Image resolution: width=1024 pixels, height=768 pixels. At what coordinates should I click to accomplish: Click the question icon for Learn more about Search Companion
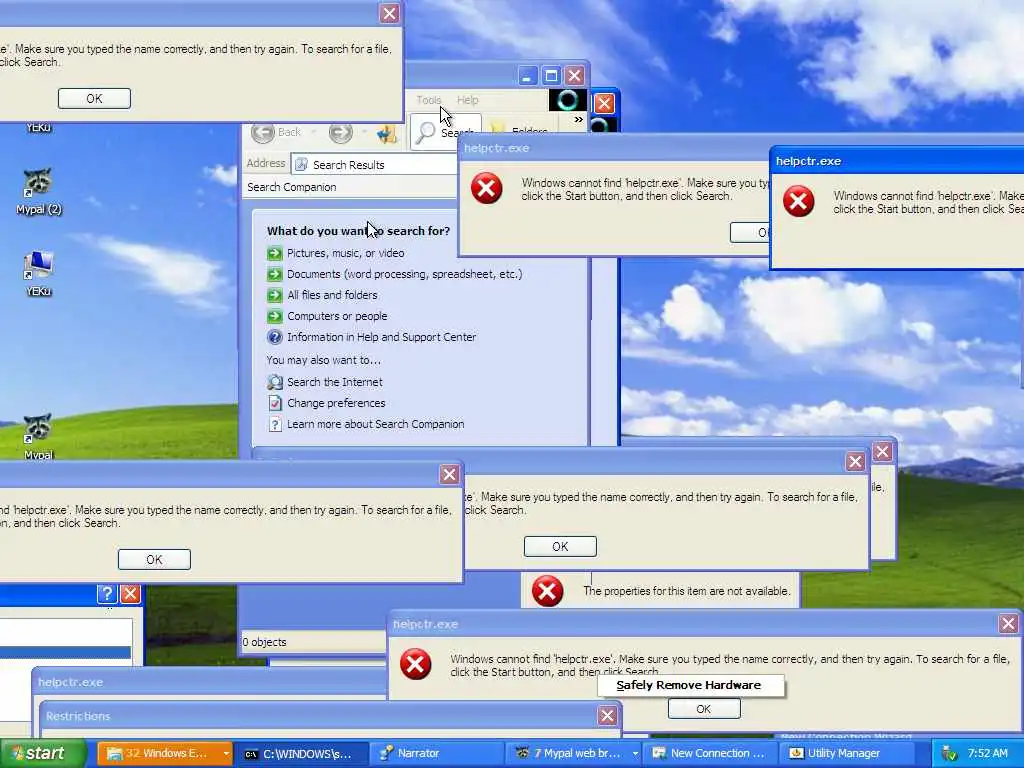click(x=275, y=424)
